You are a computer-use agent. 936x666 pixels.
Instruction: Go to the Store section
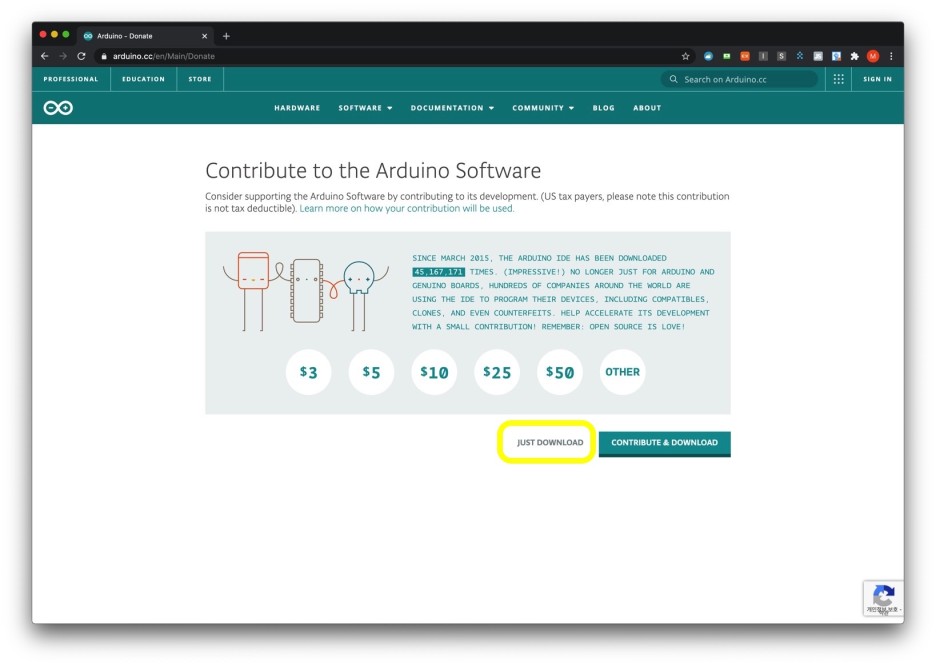click(200, 79)
